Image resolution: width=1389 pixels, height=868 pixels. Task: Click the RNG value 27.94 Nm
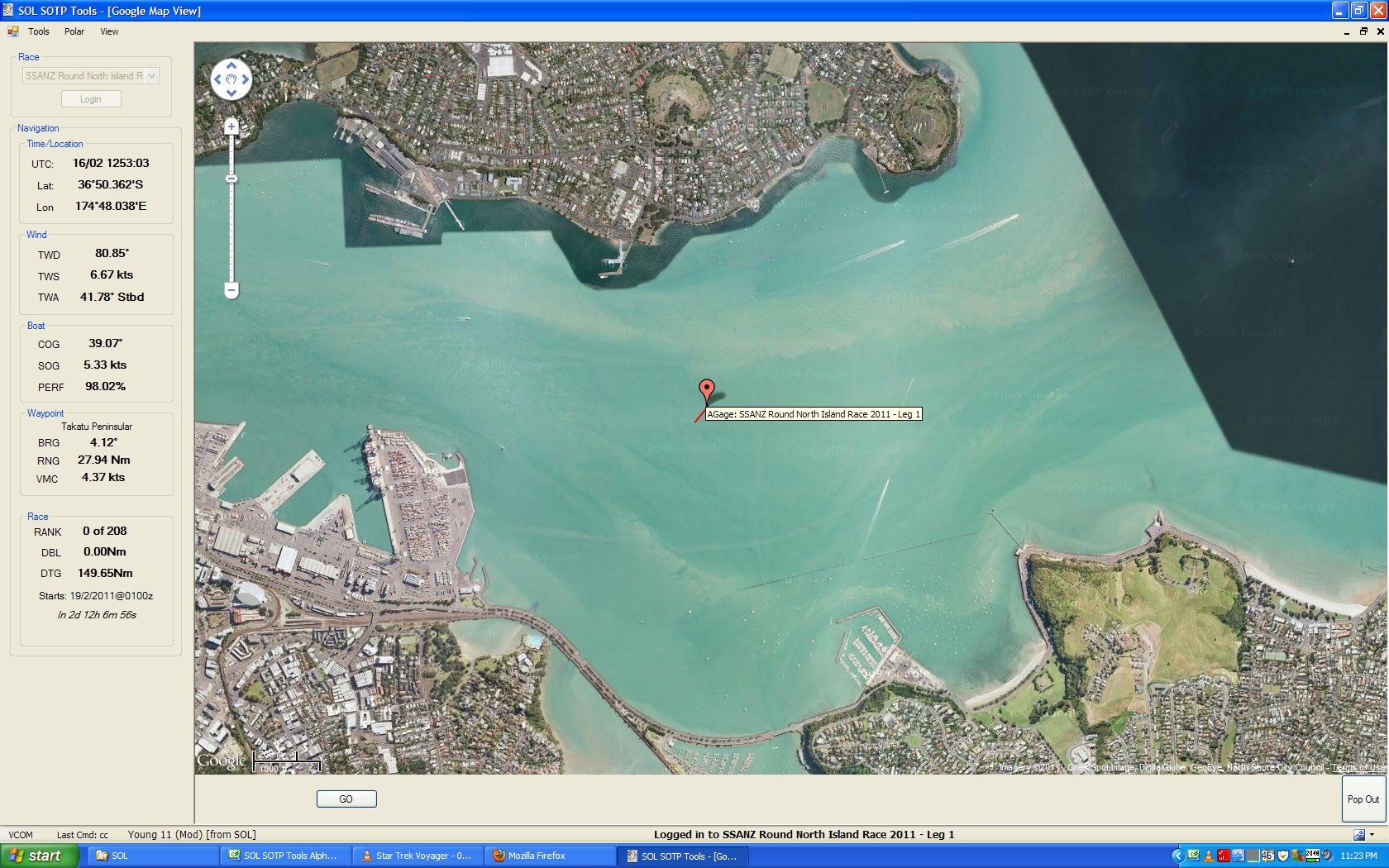pos(104,460)
